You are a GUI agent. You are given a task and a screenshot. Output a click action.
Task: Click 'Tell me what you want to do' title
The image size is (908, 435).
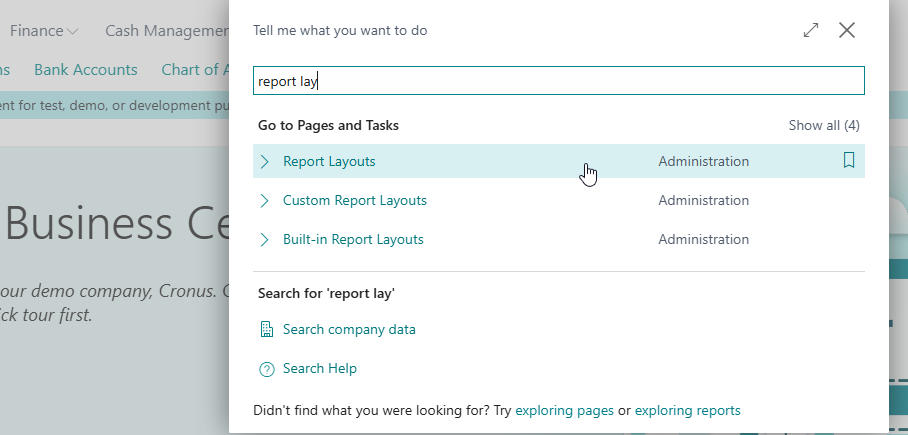[340, 30]
